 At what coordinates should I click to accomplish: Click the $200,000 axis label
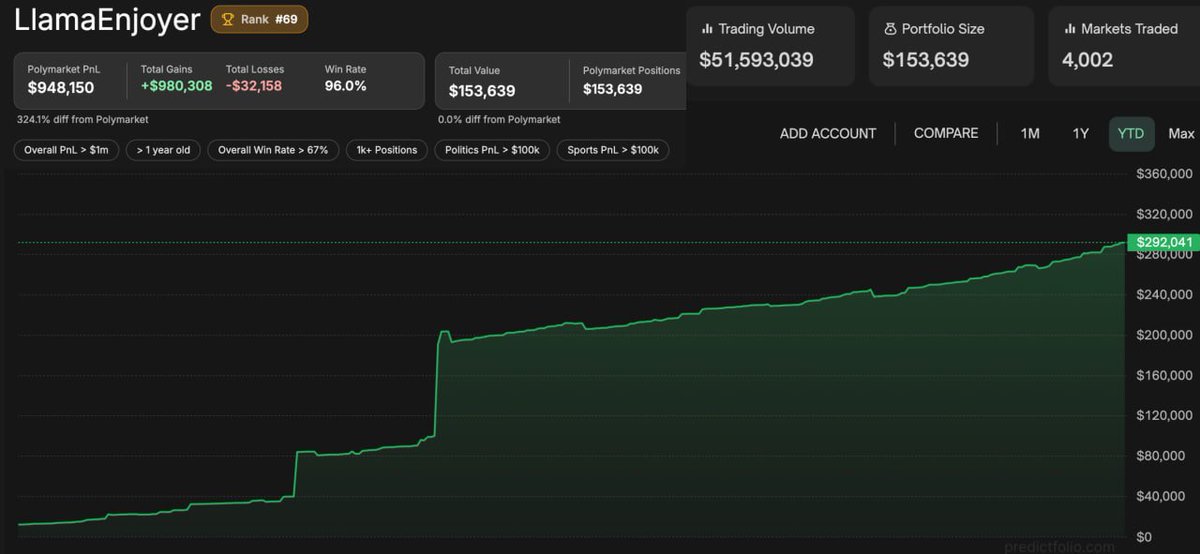1165,335
